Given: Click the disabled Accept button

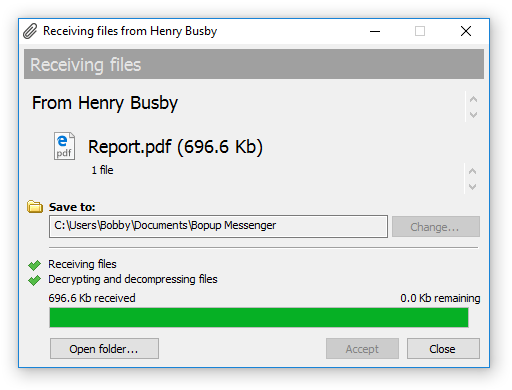Looking at the screenshot, I should click(362, 349).
